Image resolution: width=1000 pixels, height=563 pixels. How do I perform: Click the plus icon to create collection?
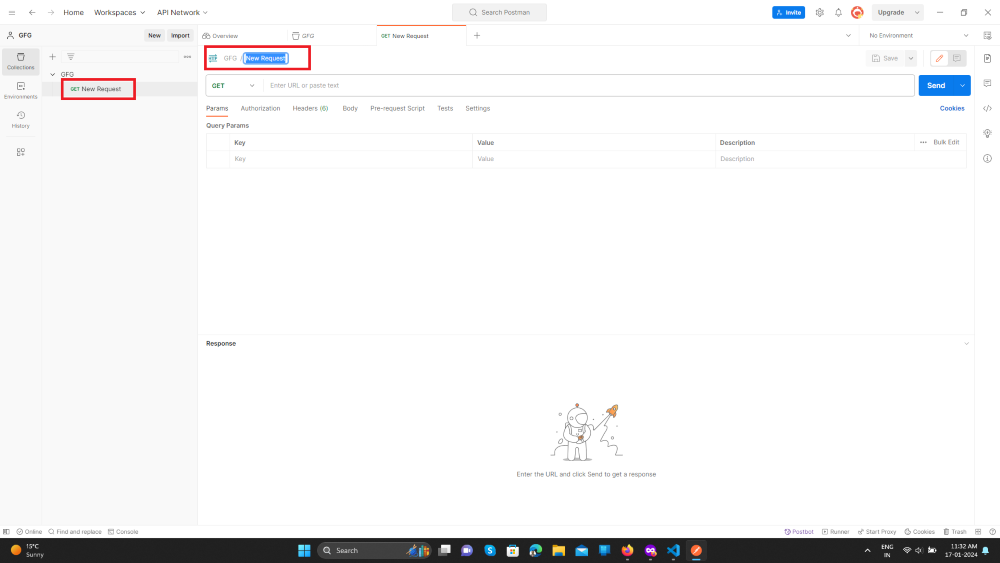[52, 57]
